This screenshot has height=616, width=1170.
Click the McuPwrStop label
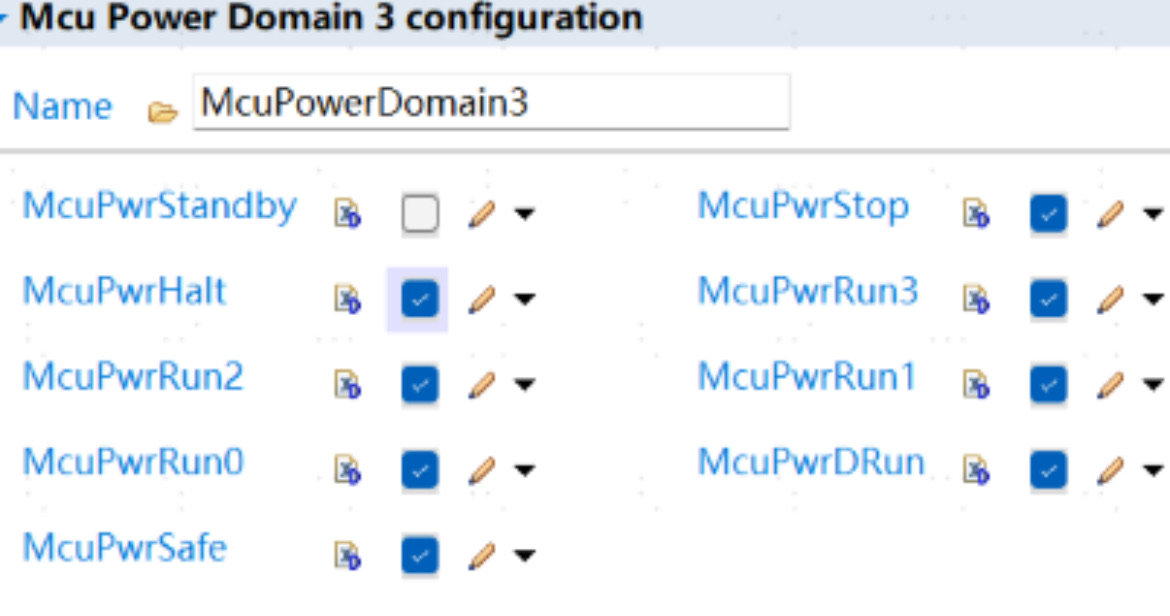tap(803, 207)
